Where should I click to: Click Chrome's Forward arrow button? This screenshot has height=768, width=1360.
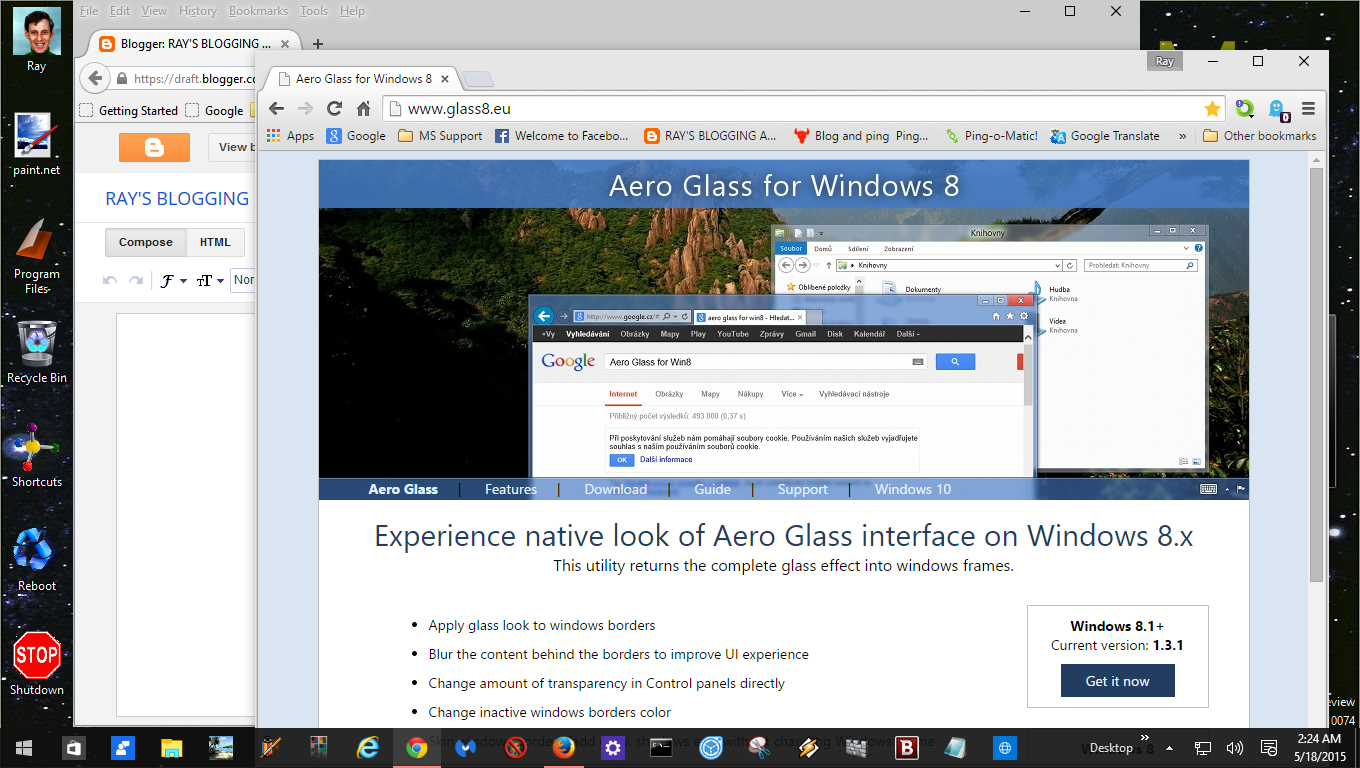[x=305, y=109]
